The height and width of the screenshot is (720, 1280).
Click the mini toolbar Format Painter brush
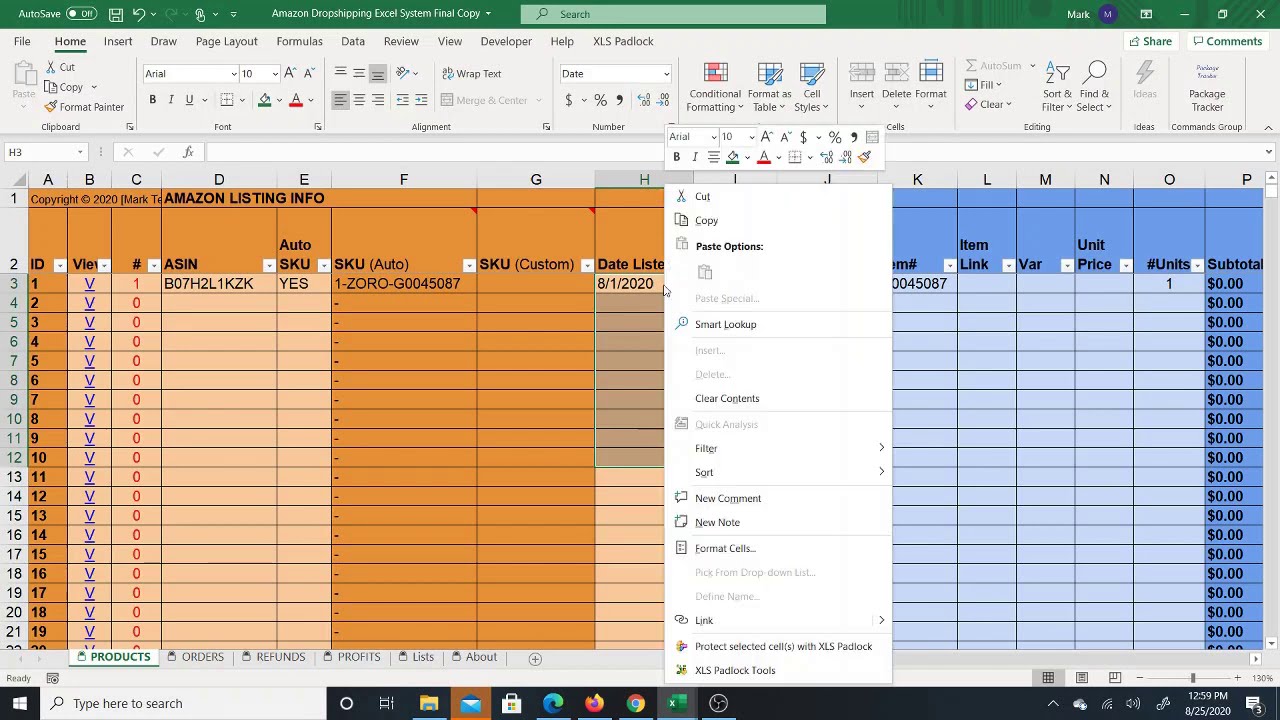(865, 157)
